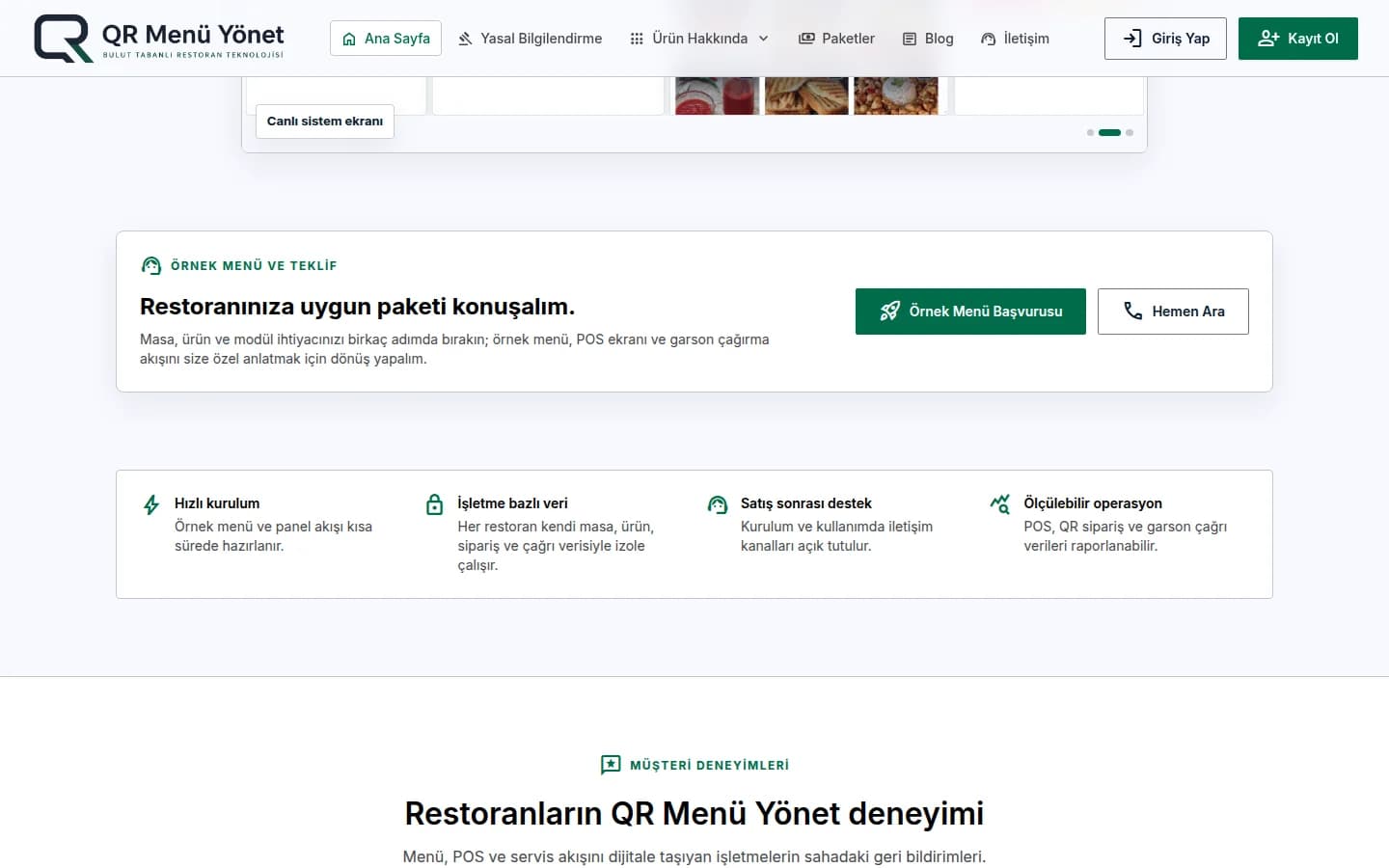Go to the Paketler page
The width and height of the screenshot is (1389, 868).
pyautogui.click(x=836, y=39)
